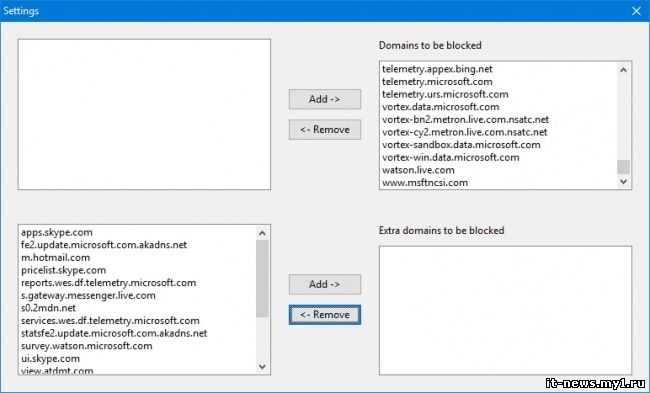The width and height of the screenshot is (650, 393).
Task: Select vortex.data.microsoft.com entry
Action: (x=440, y=107)
